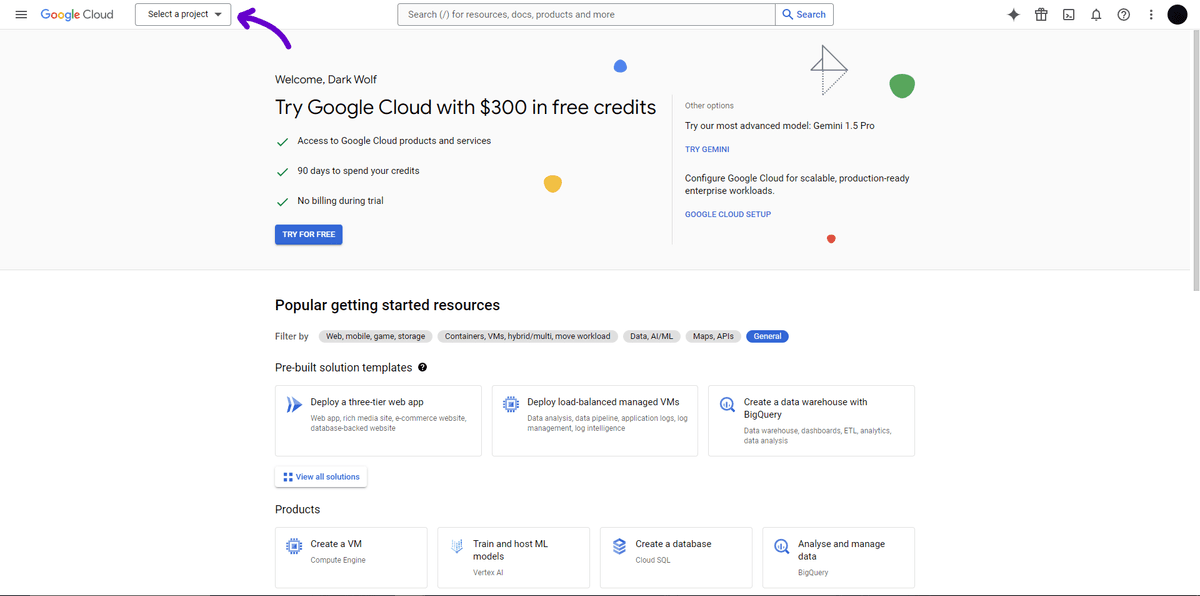Click the page vertical scrollbar
This screenshot has height=596, width=1200.
click(x=1196, y=160)
